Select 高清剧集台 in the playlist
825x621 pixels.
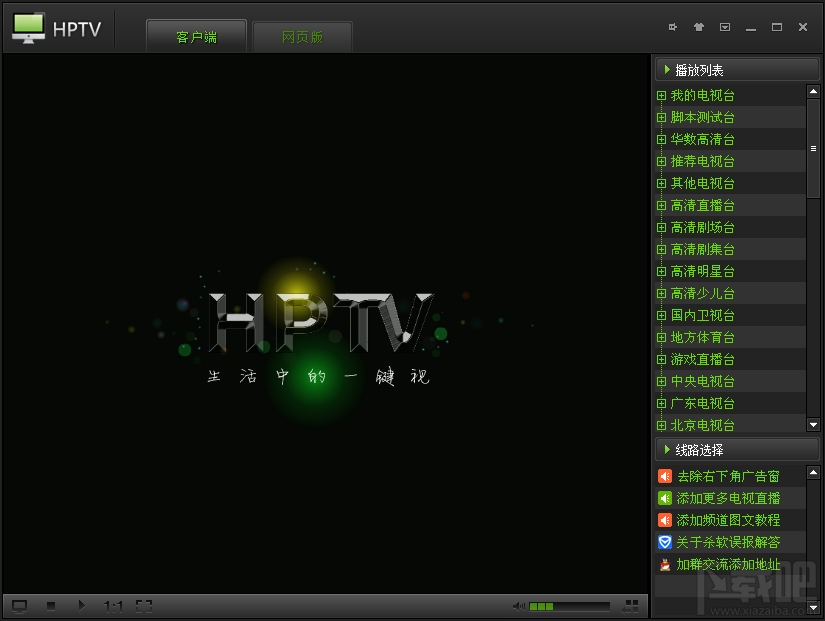(x=702, y=249)
